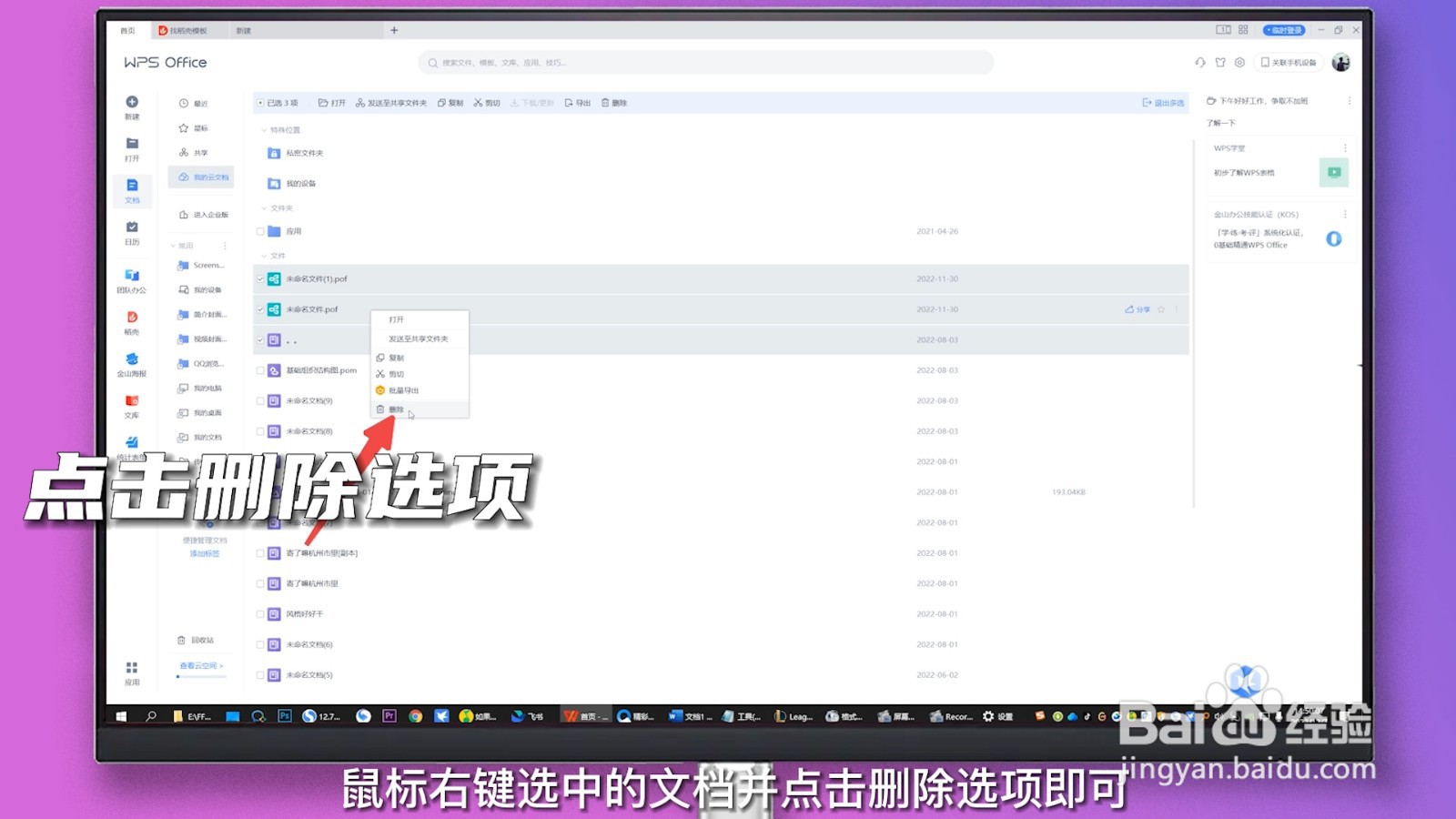Open the 星标 starred list
Viewport: 1456px width, 819px height.
coord(194,128)
